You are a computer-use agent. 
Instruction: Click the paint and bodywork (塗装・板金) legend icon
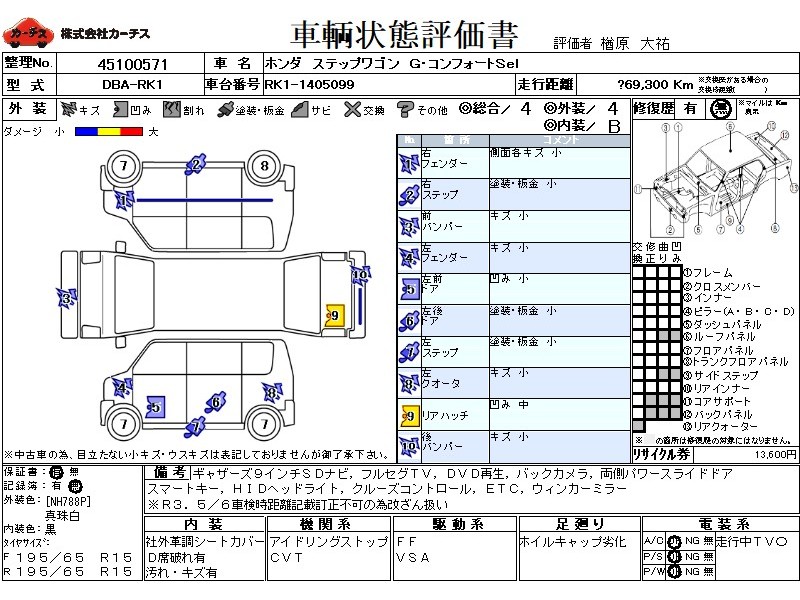tap(225, 110)
